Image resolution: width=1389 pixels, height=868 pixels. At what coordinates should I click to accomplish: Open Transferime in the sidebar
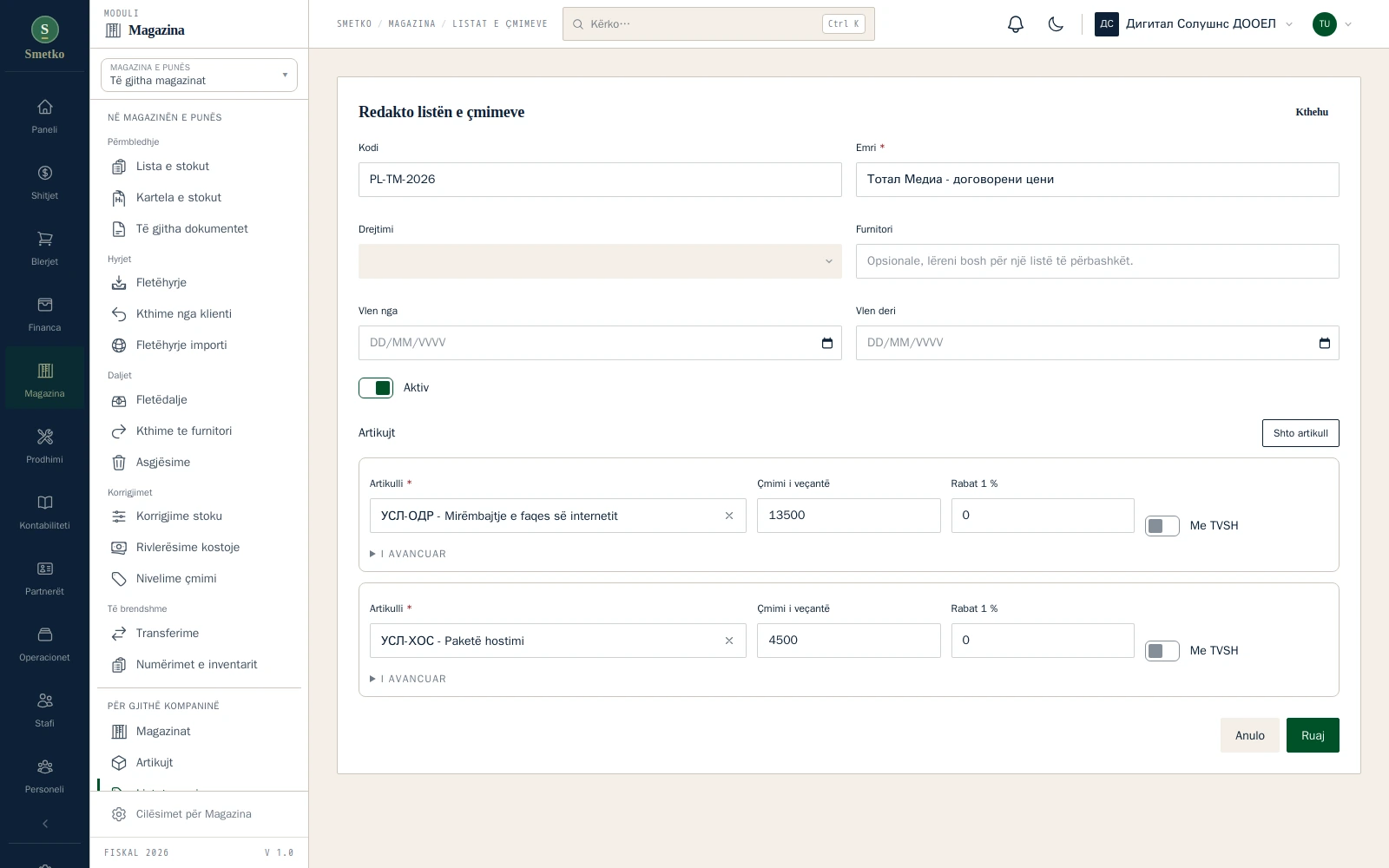(199, 634)
